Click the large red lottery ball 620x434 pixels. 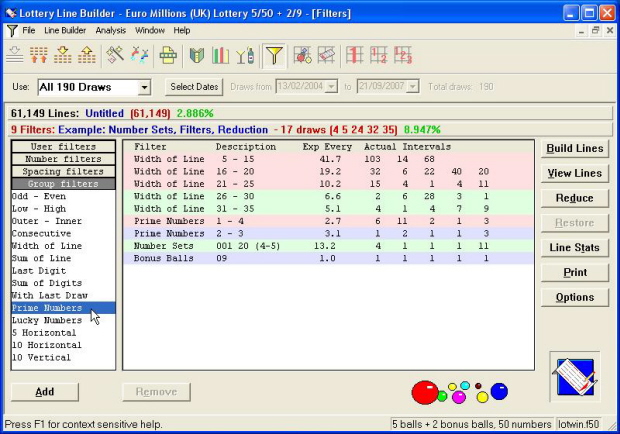point(425,392)
